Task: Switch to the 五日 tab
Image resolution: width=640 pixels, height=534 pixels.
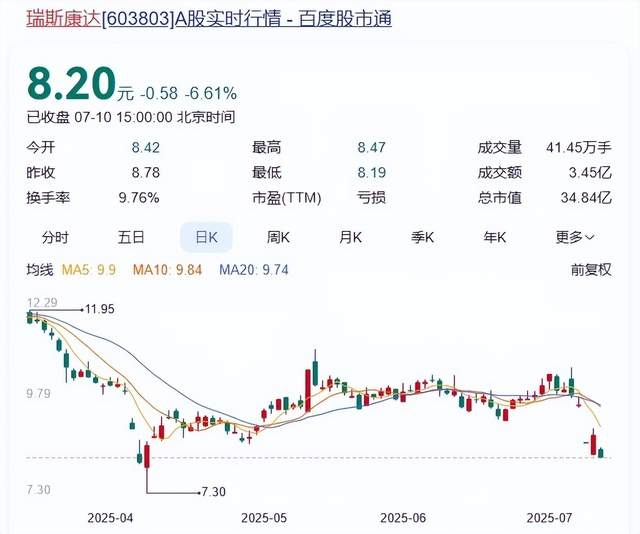Action: (131, 237)
